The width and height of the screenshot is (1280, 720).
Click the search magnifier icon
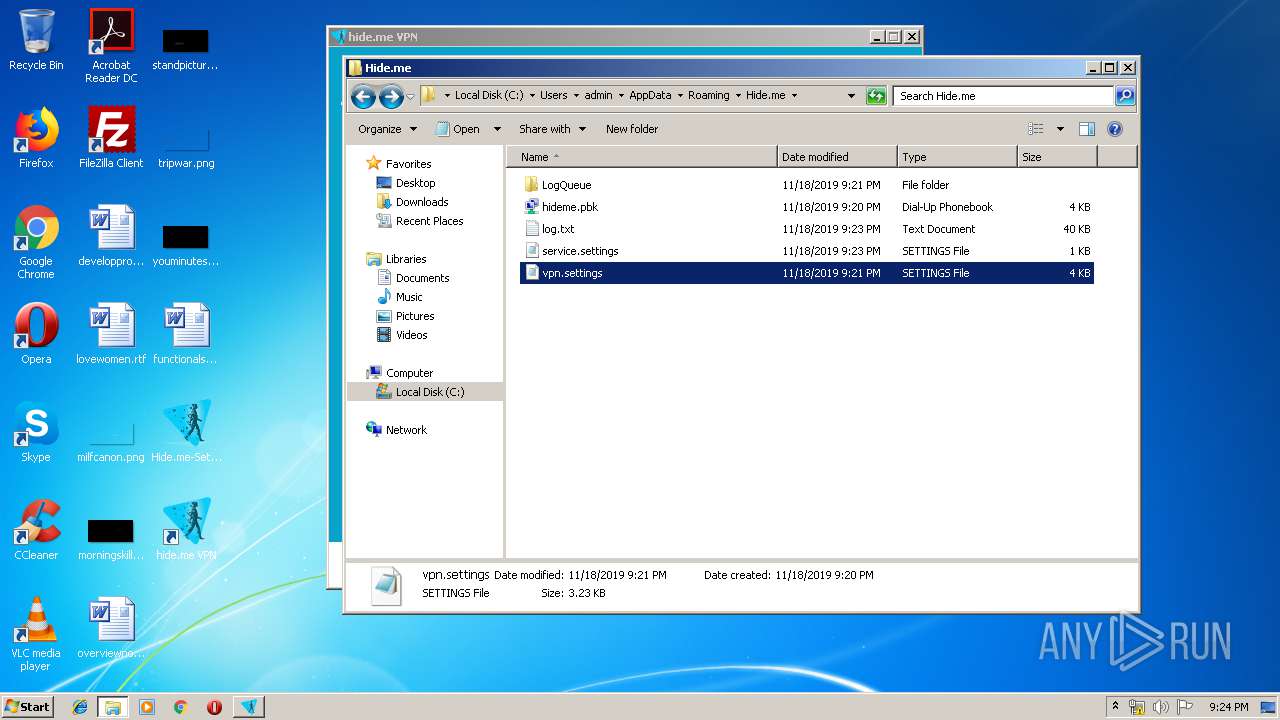pyautogui.click(x=1125, y=96)
